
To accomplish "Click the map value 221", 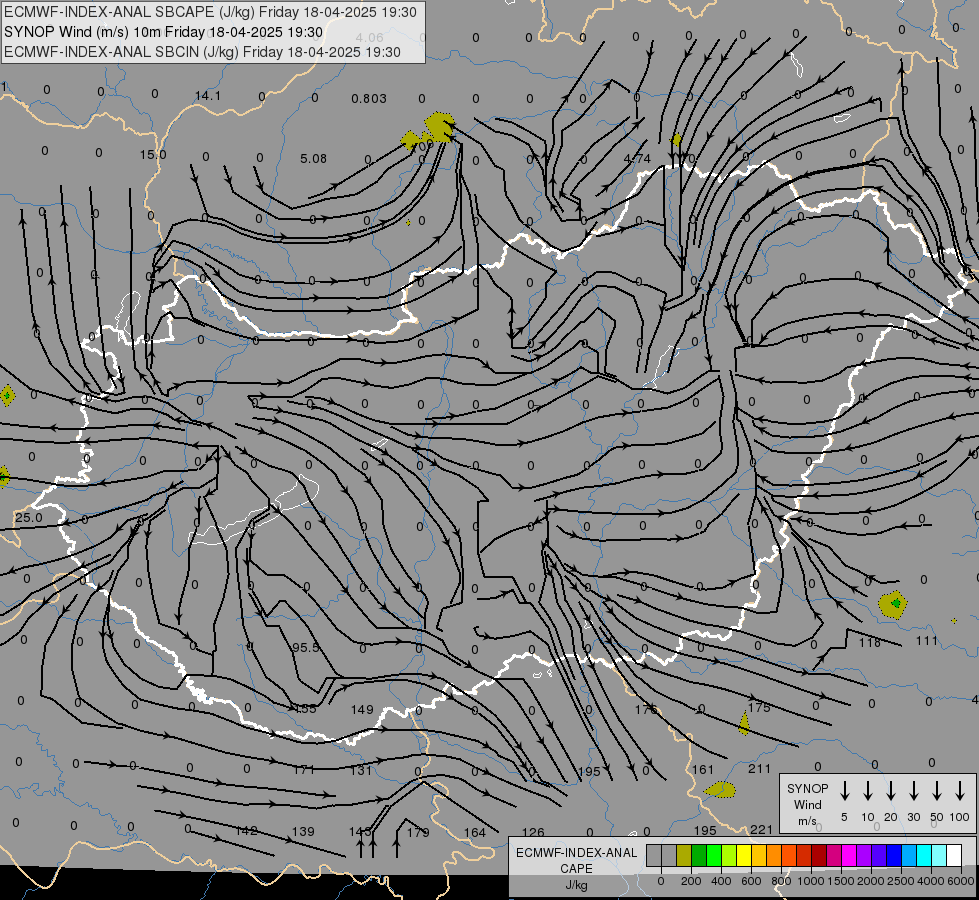I will pos(761,829).
